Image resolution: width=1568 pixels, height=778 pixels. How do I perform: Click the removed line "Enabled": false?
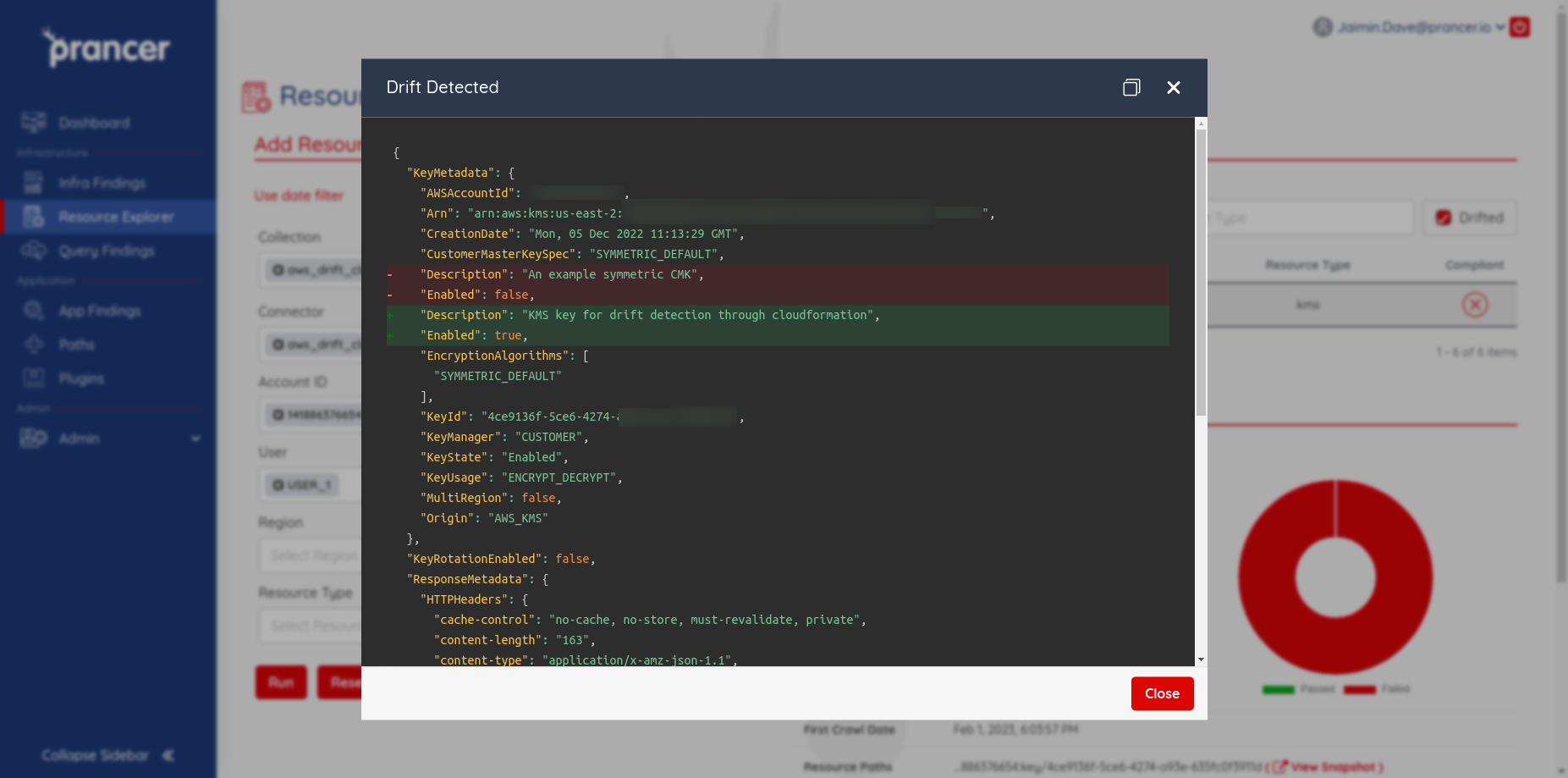point(778,295)
